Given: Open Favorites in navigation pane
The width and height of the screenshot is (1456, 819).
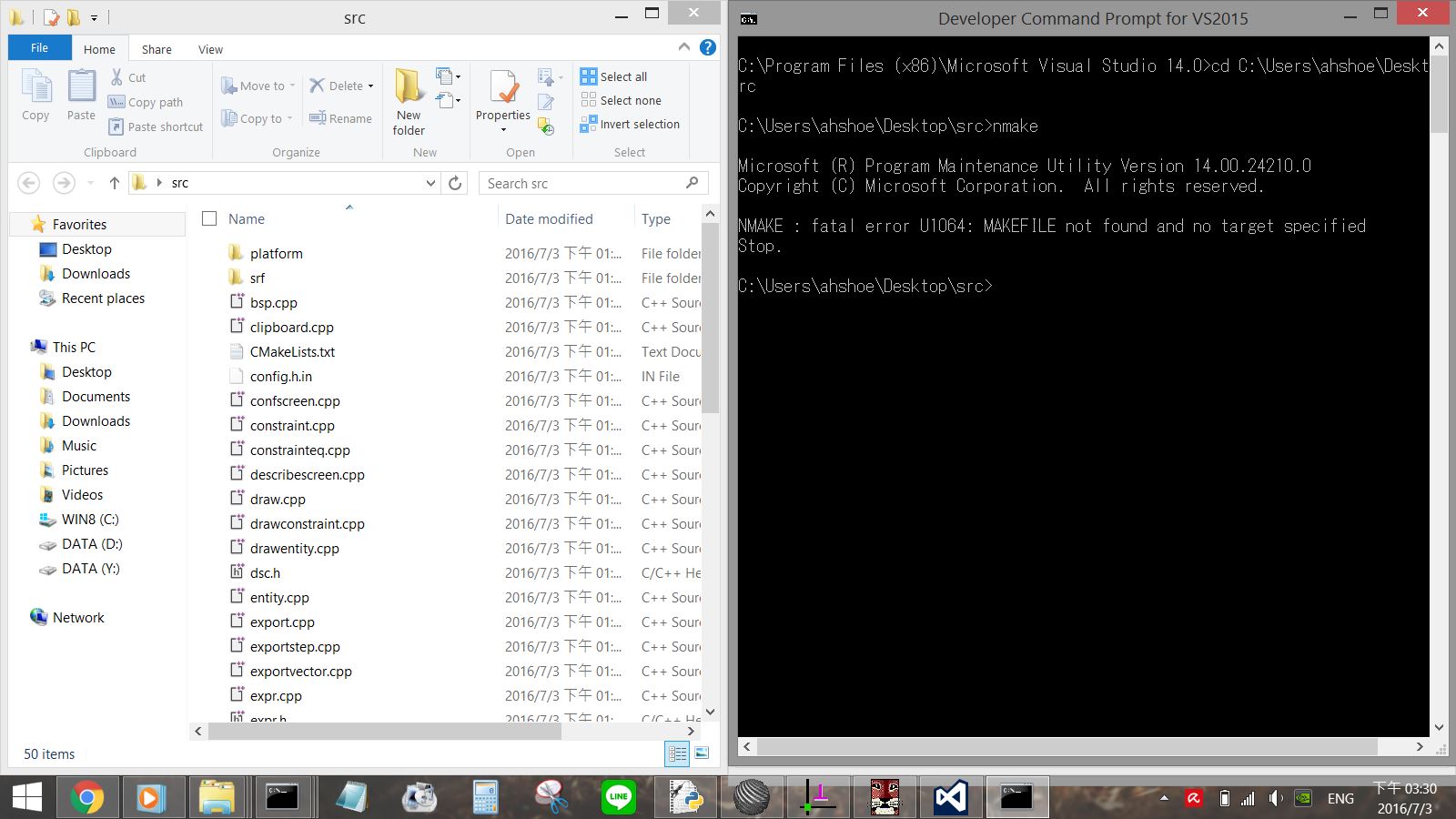Looking at the screenshot, I should pyautogui.click(x=79, y=224).
